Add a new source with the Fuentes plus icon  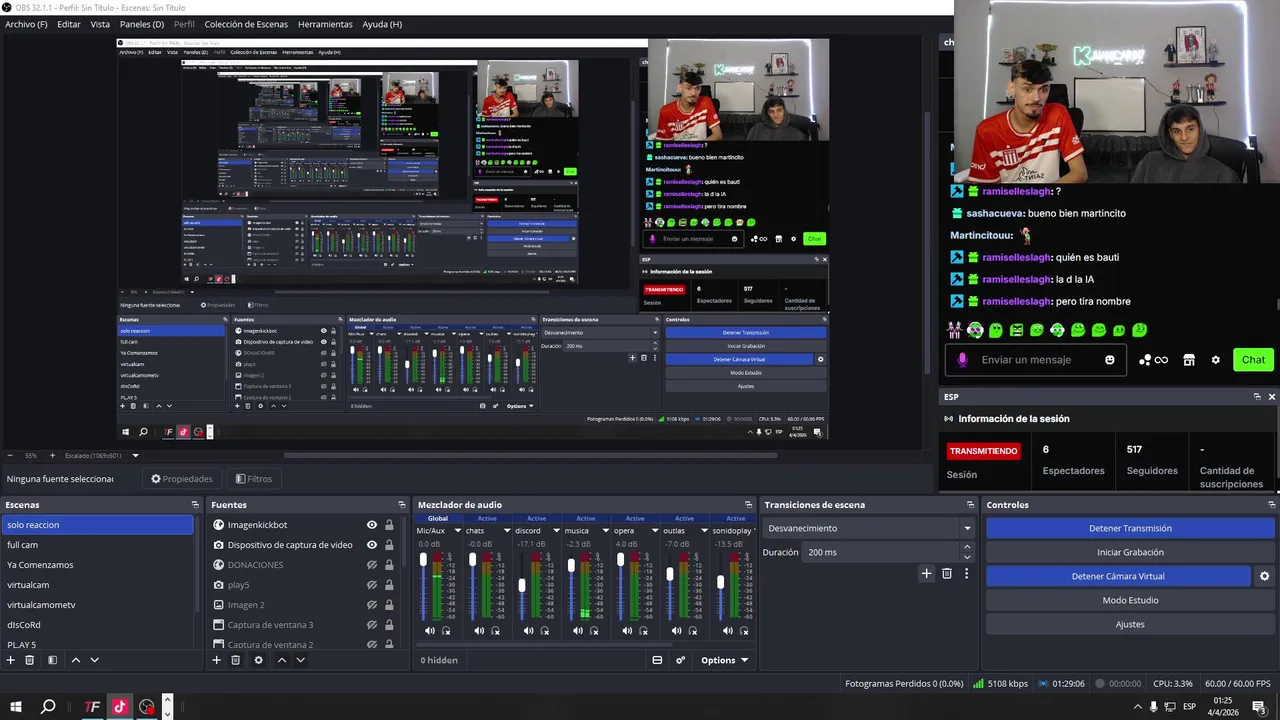point(216,660)
